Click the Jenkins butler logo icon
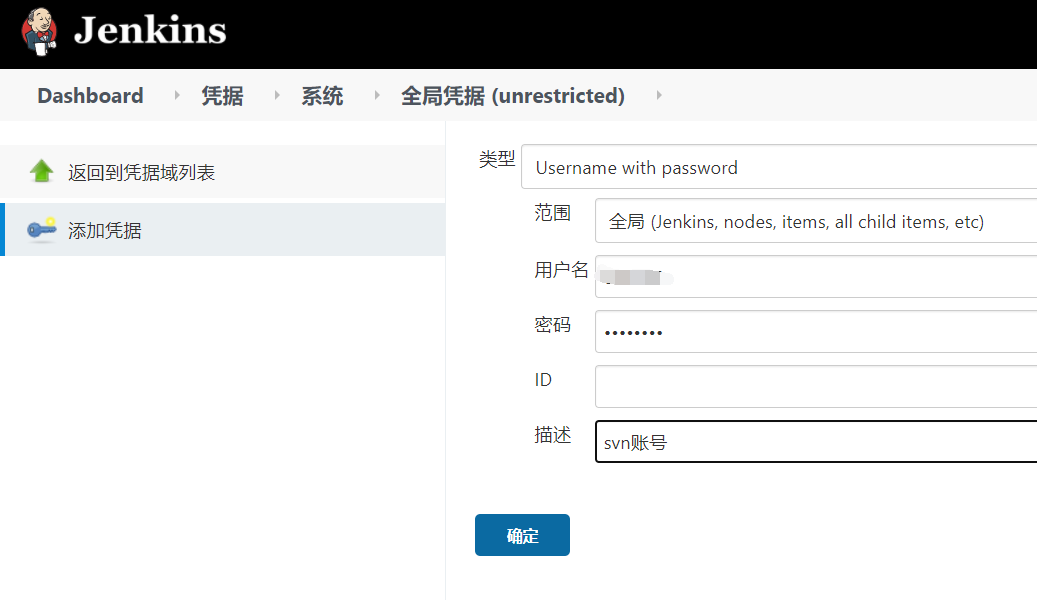 39,31
